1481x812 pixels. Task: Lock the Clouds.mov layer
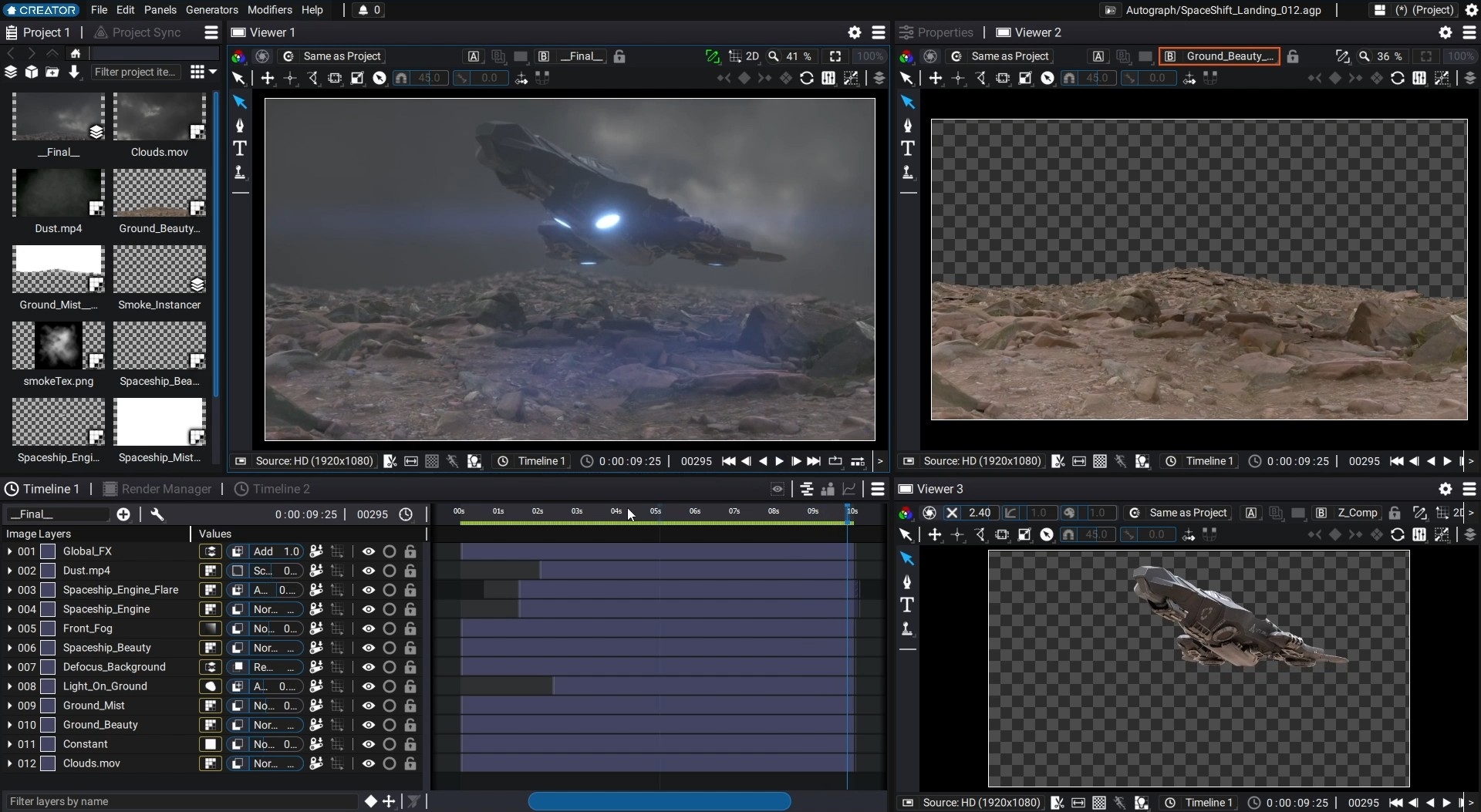point(410,763)
